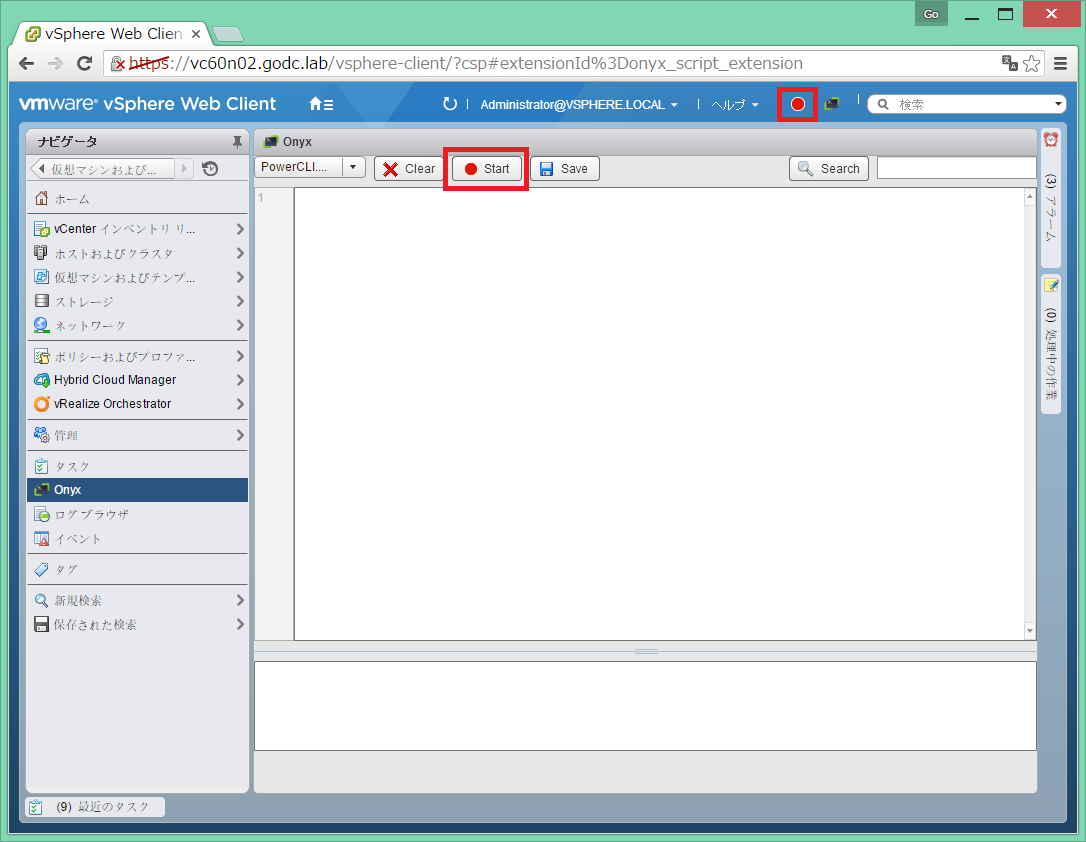Image resolution: width=1086 pixels, height=842 pixels.
Task: Open 最近のタスク panel
Action: click(x=96, y=807)
